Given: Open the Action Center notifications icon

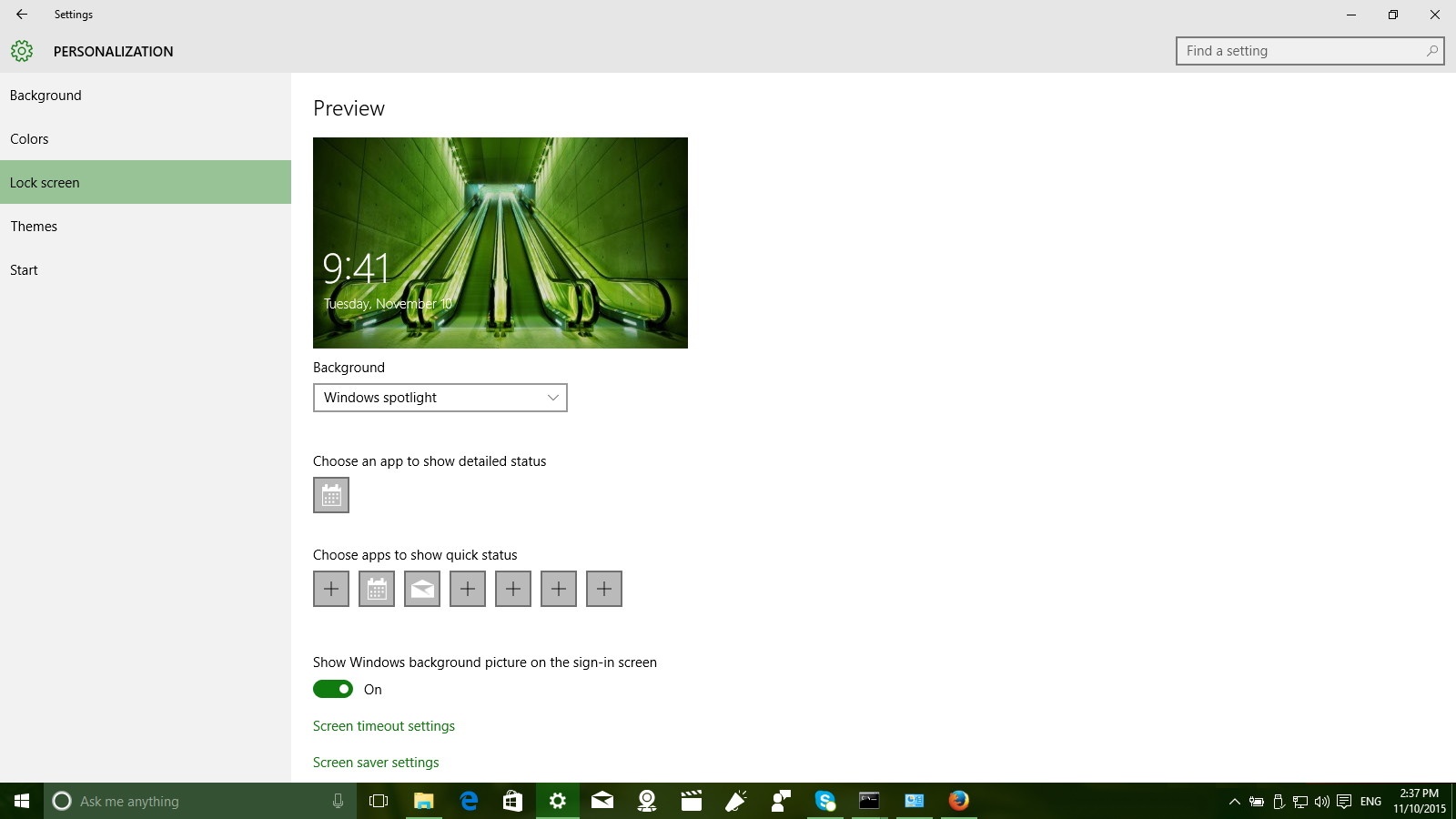Looking at the screenshot, I should [x=1344, y=802].
